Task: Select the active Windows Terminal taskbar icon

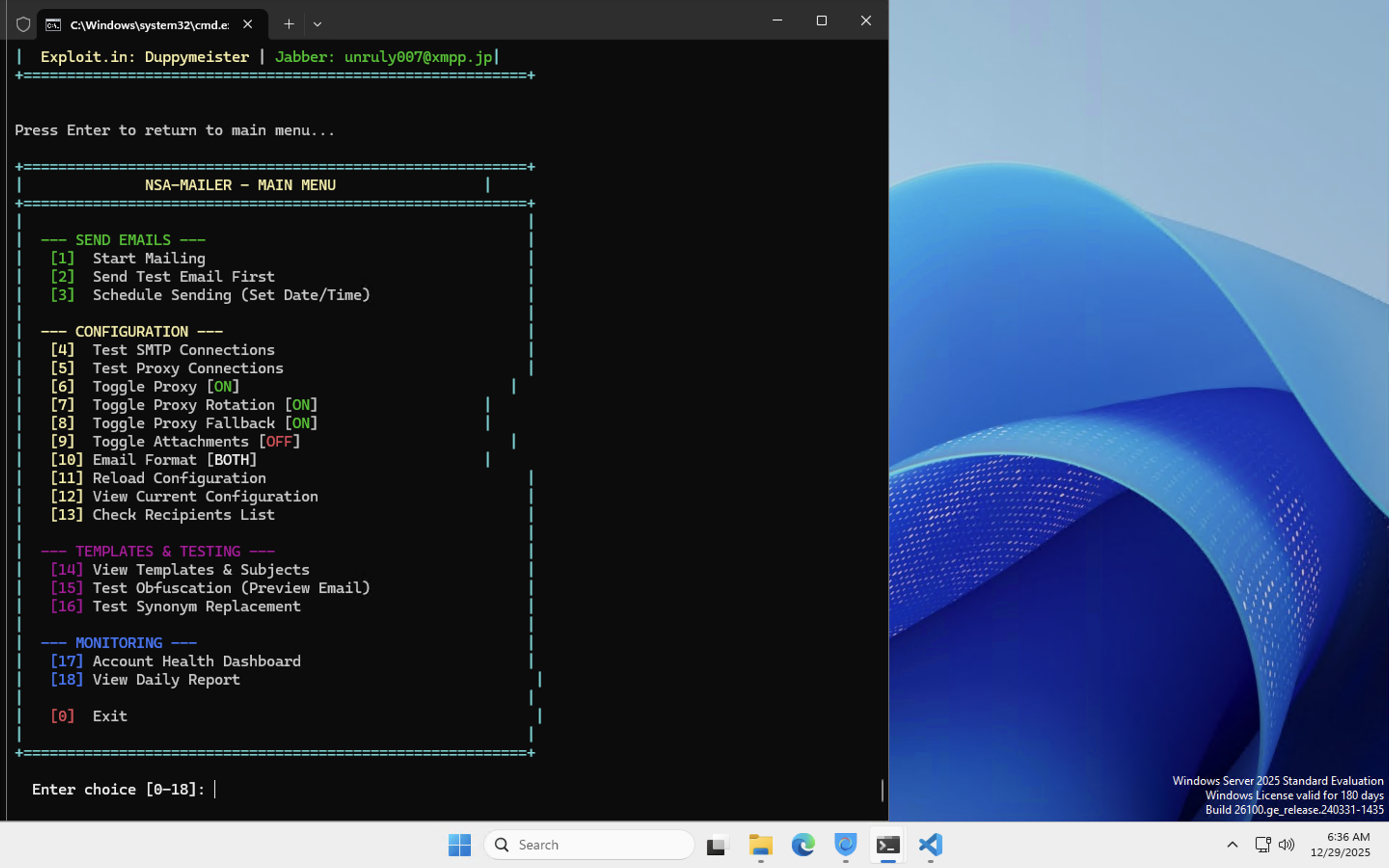Action: [887, 845]
